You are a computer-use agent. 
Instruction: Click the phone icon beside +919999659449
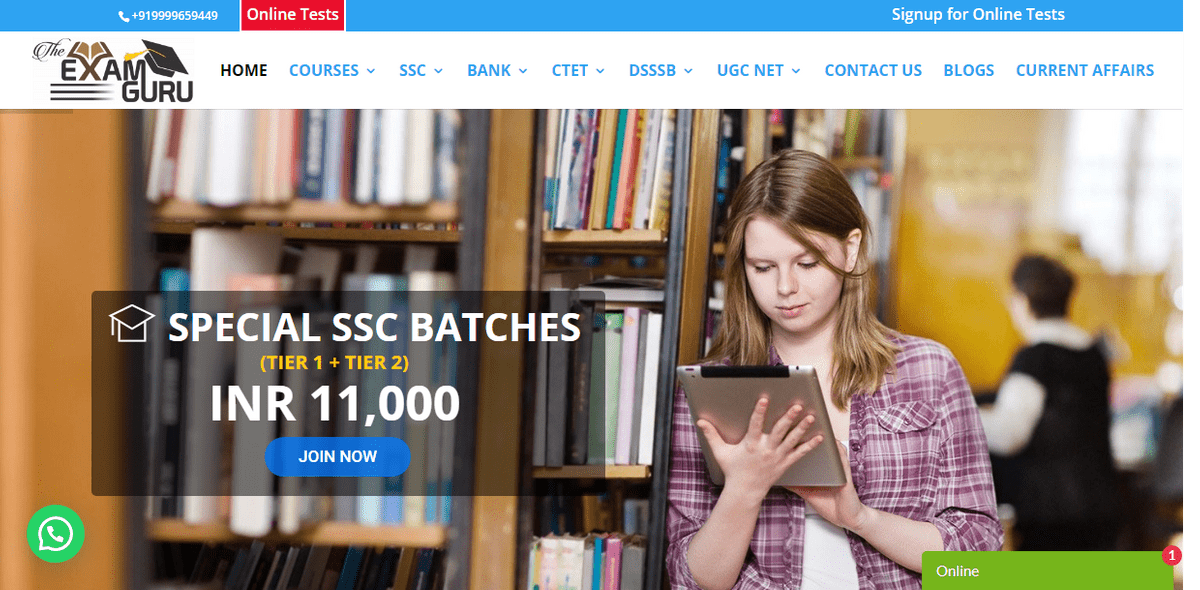[x=124, y=16]
